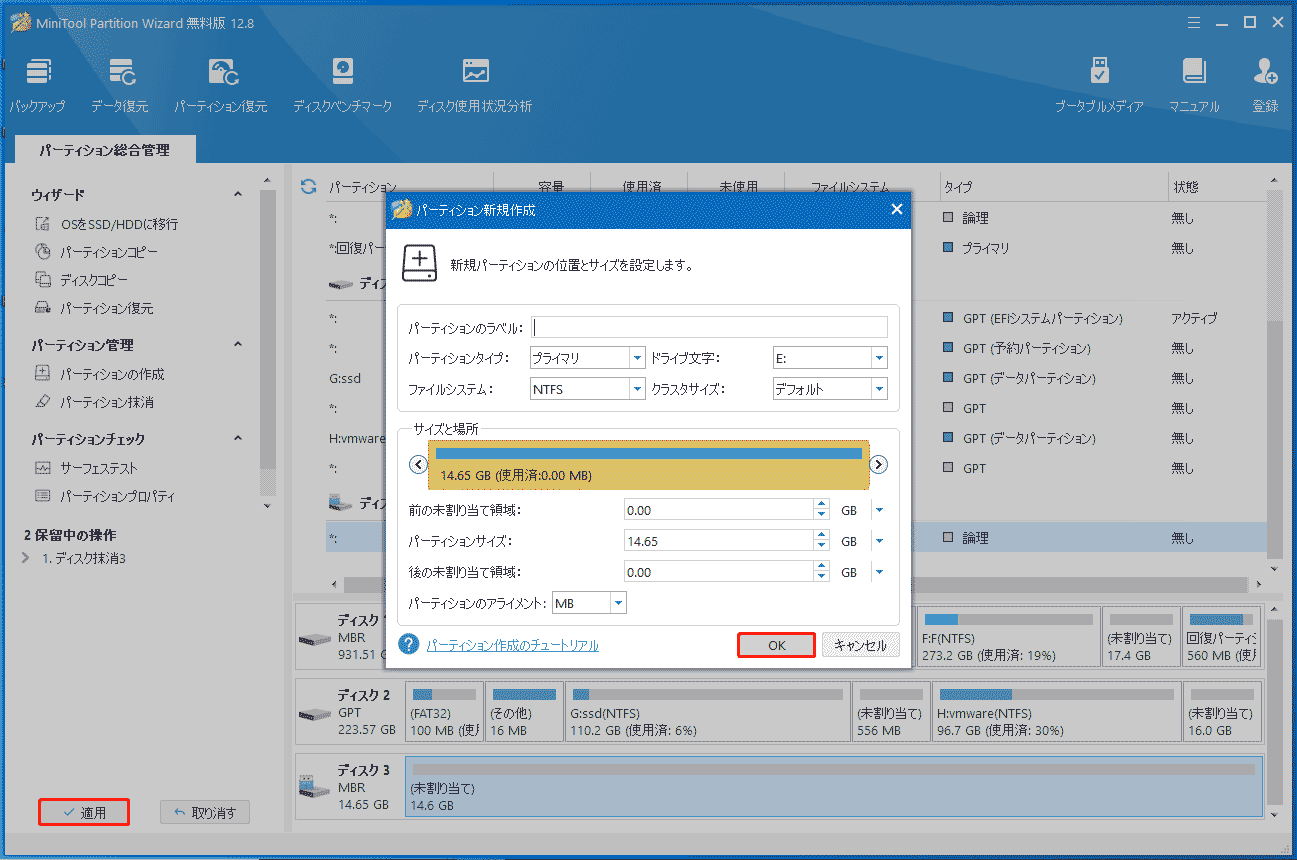Close the パーティション新規作成 dialog
This screenshot has width=1297, height=860.
click(896, 209)
